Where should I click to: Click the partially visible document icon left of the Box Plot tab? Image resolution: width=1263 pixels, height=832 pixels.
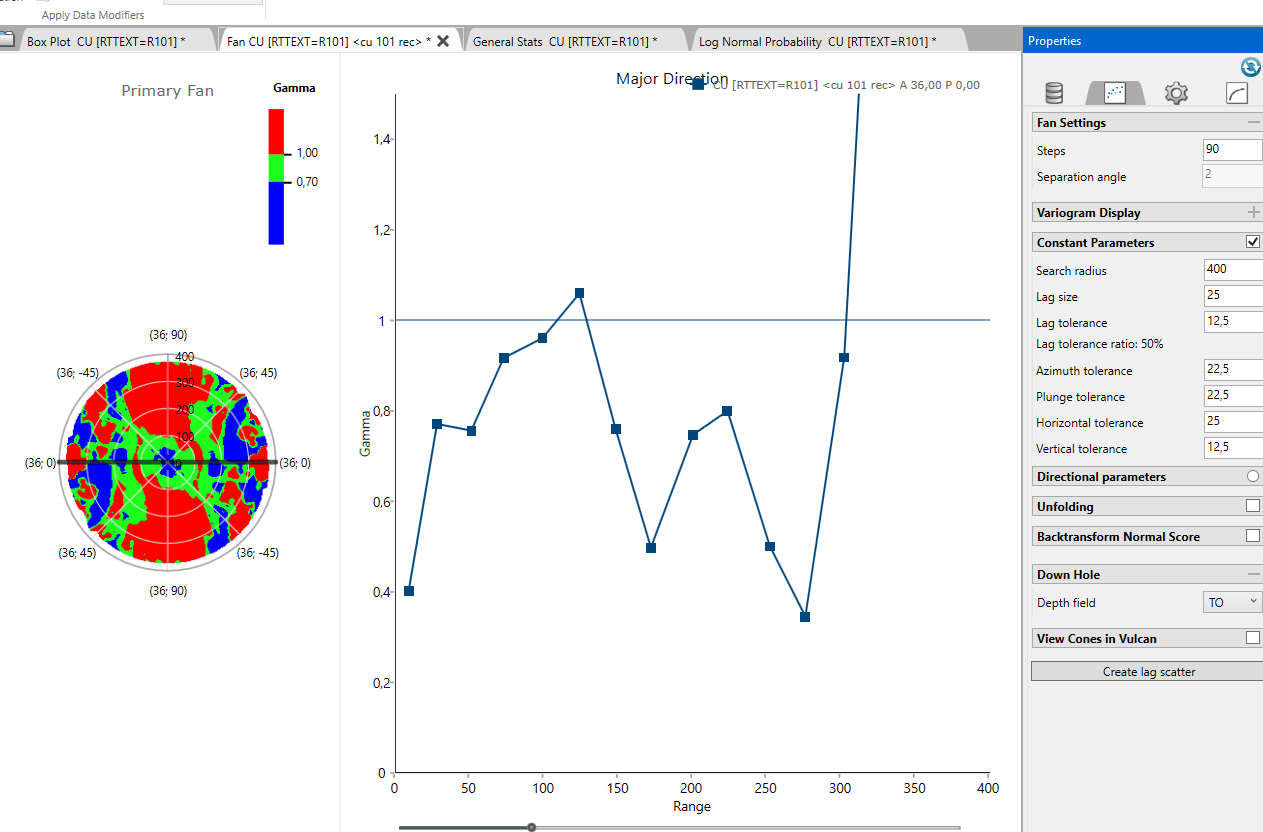click(x=7, y=41)
